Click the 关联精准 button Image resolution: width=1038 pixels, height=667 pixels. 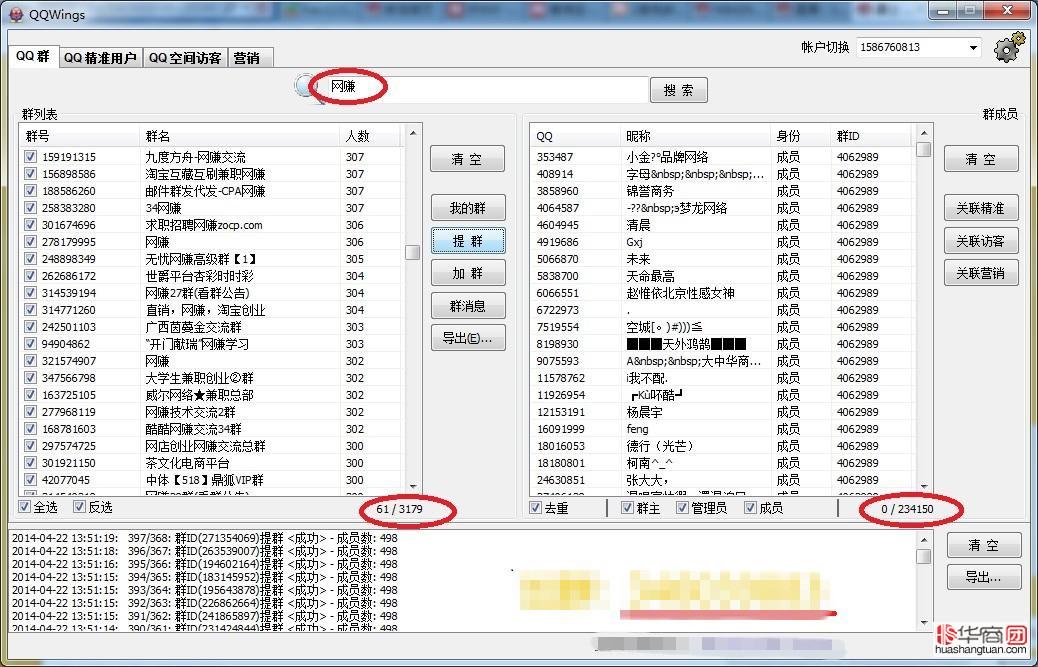(x=981, y=208)
